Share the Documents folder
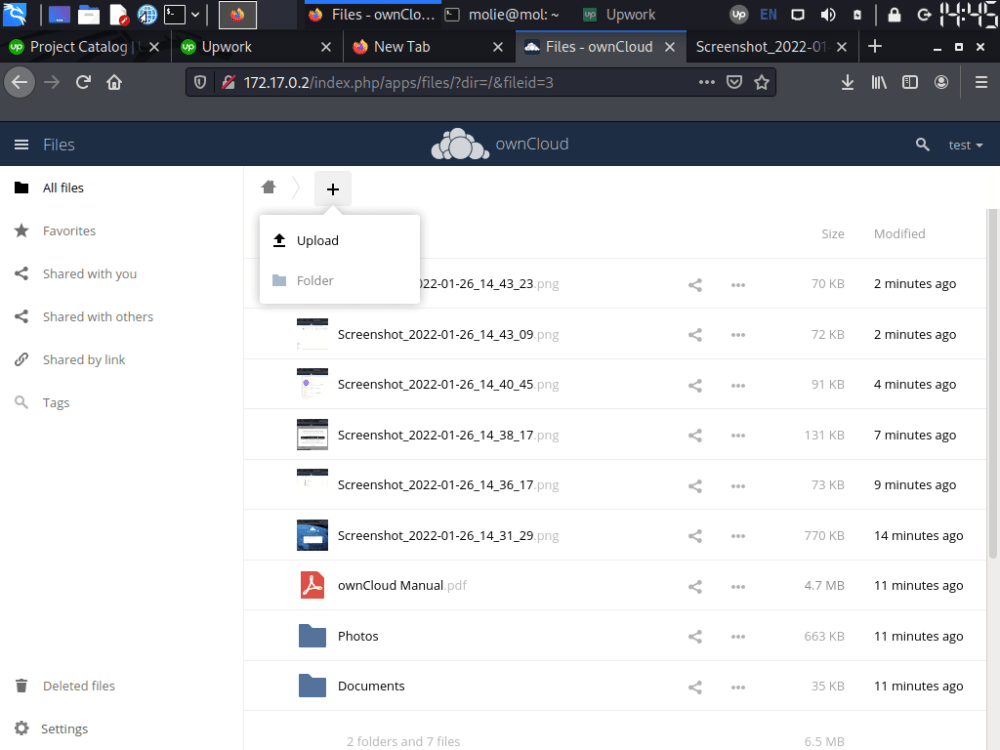This screenshot has height=750, width=1000. (x=695, y=687)
